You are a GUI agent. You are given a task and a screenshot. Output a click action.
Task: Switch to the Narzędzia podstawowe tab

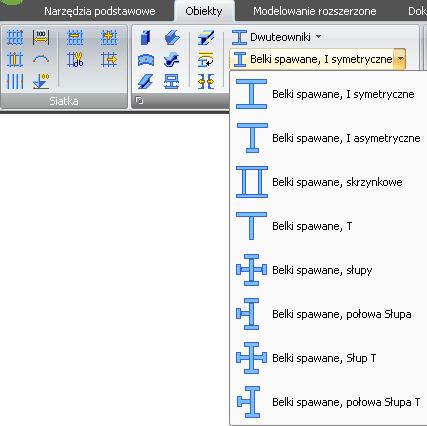(100, 11)
